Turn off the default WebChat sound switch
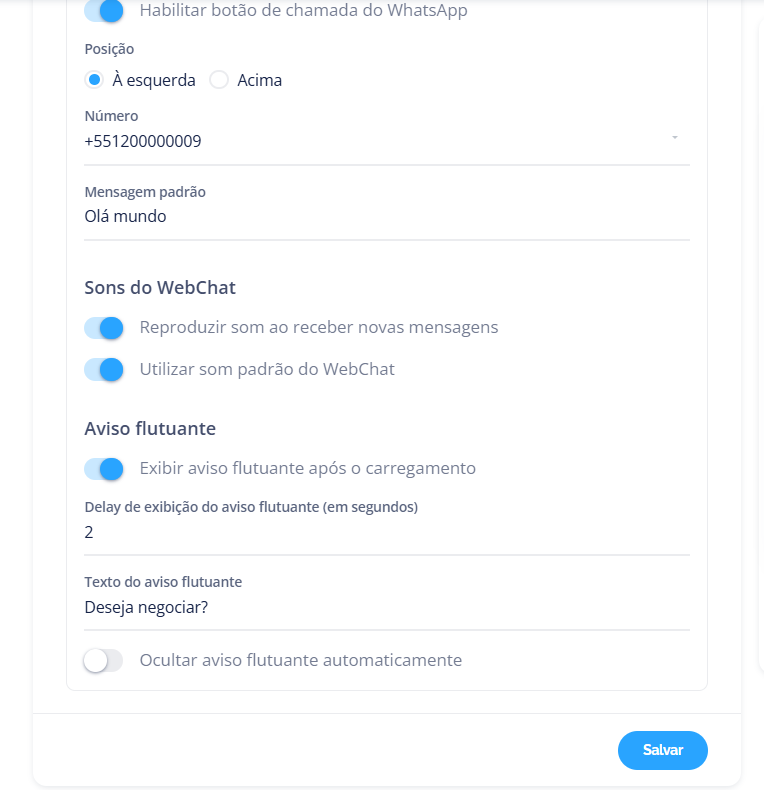 (x=104, y=370)
